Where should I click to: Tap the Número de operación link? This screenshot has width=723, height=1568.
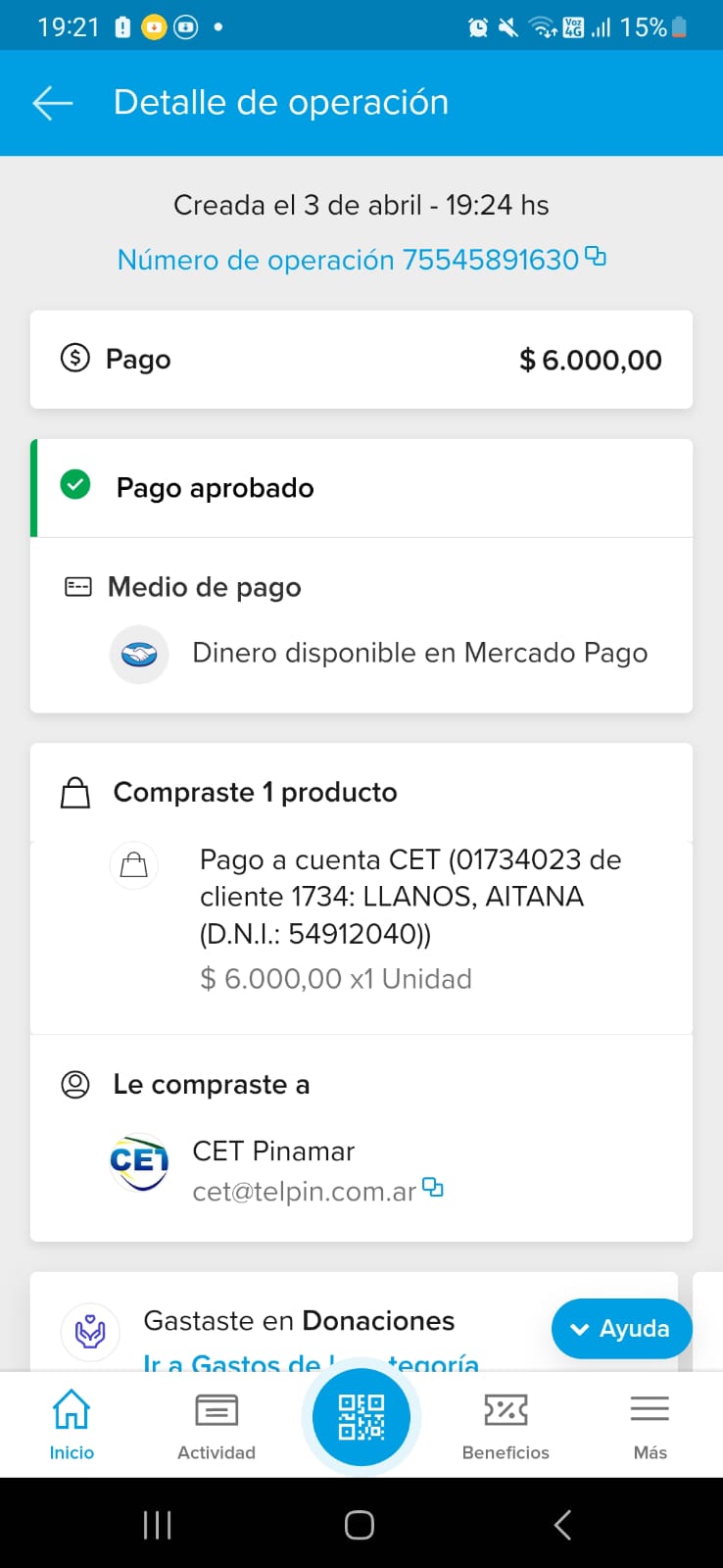348,260
